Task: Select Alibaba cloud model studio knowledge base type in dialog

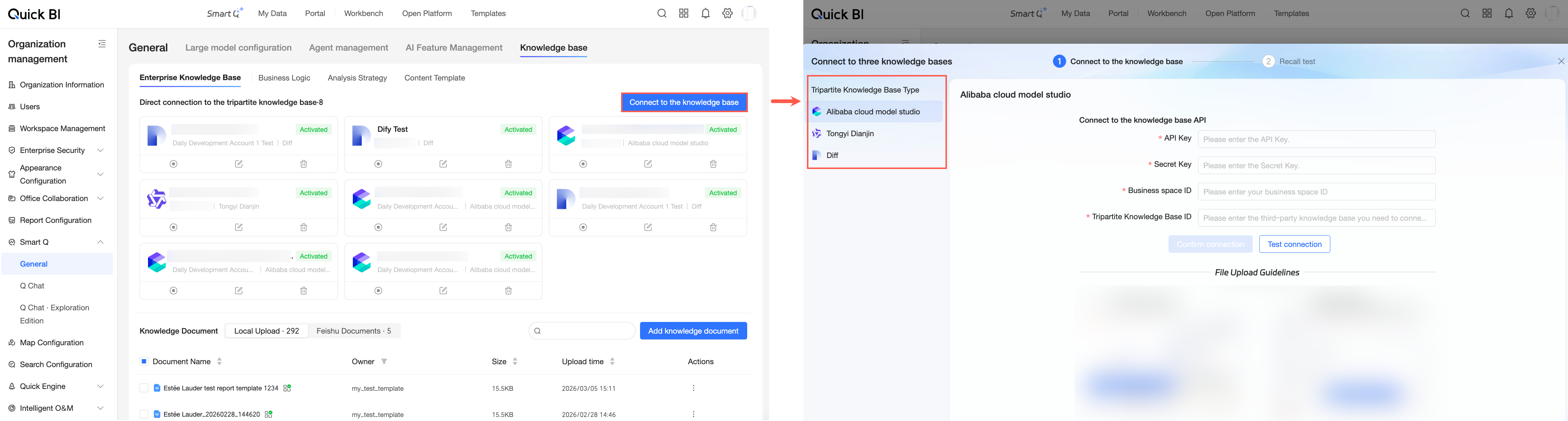Action: [x=876, y=112]
